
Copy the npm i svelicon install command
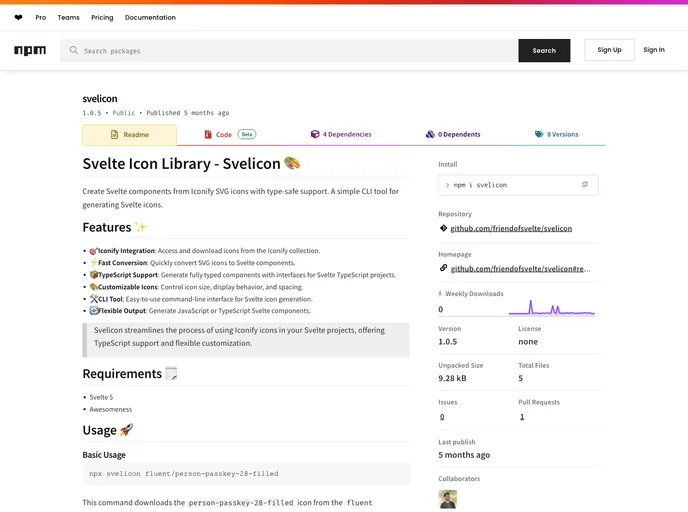[584, 184]
